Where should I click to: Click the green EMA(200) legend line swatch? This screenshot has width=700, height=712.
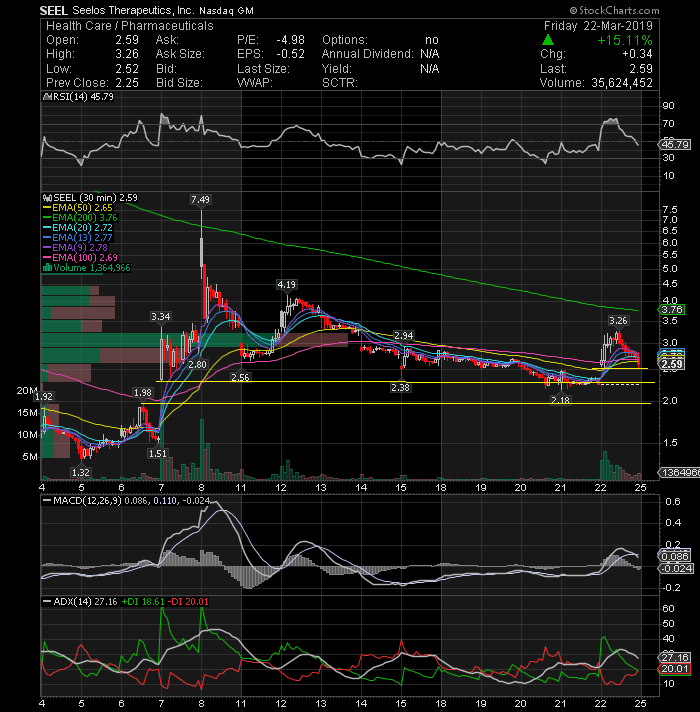47,218
